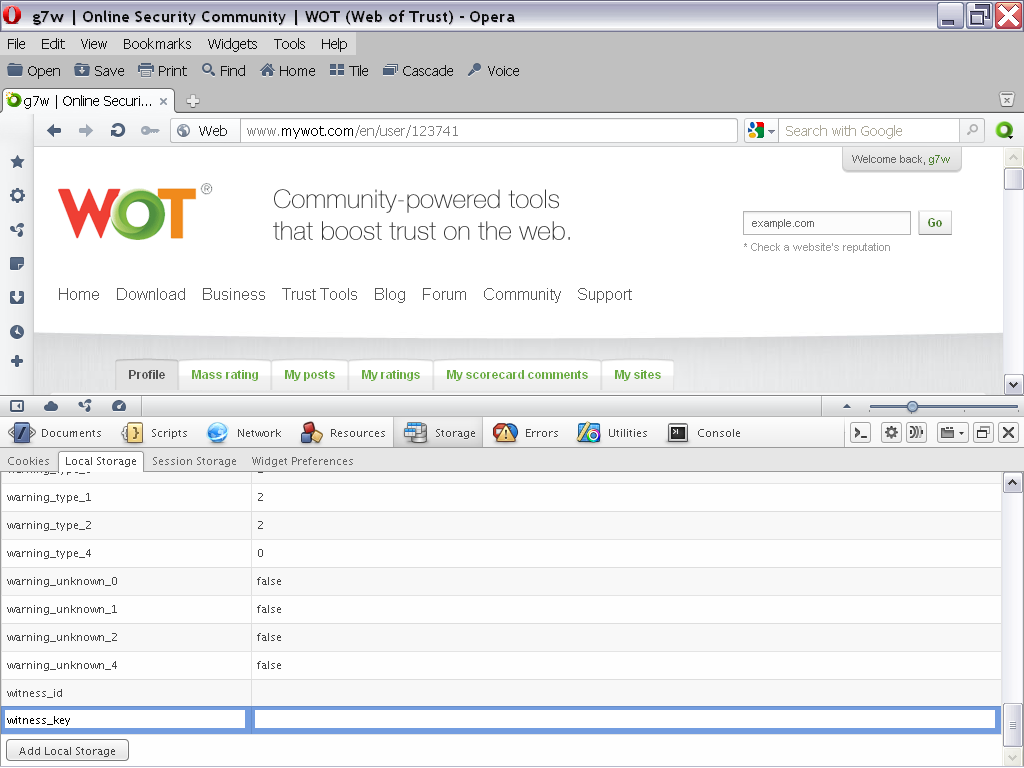Close the g7w Online Security tab
1024x768 pixels.
[163, 101]
